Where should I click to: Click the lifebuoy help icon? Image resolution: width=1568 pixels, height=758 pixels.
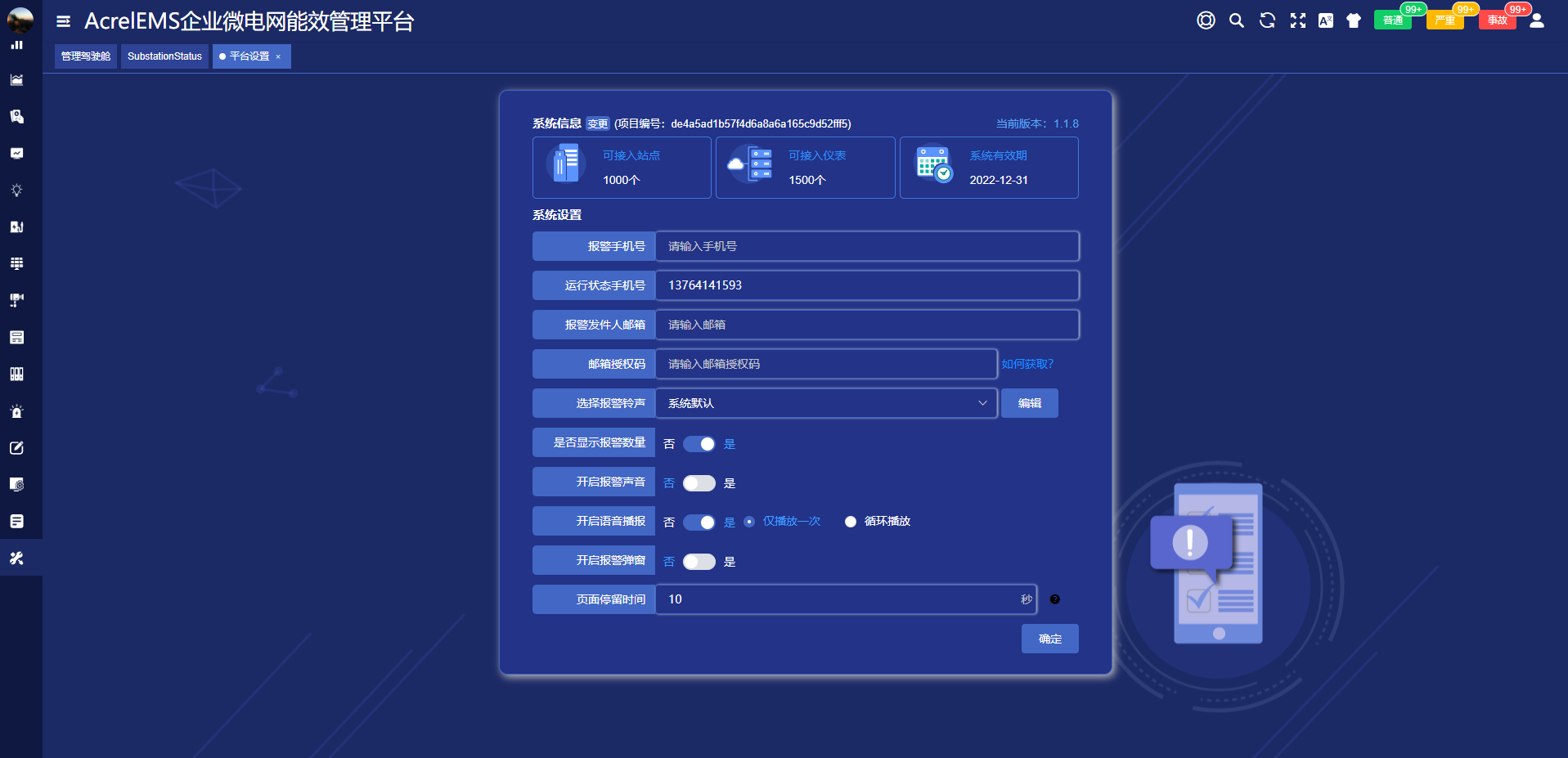1206,20
